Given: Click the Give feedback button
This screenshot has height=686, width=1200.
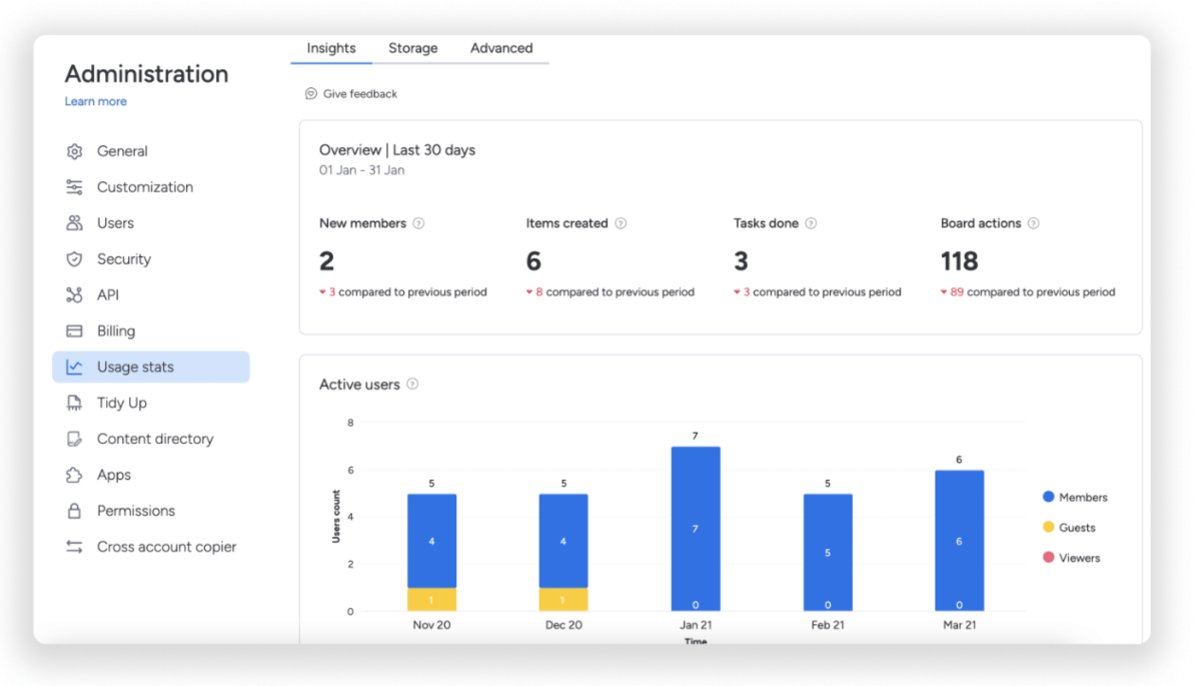Looking at the screenshot, I should point(351,94).
